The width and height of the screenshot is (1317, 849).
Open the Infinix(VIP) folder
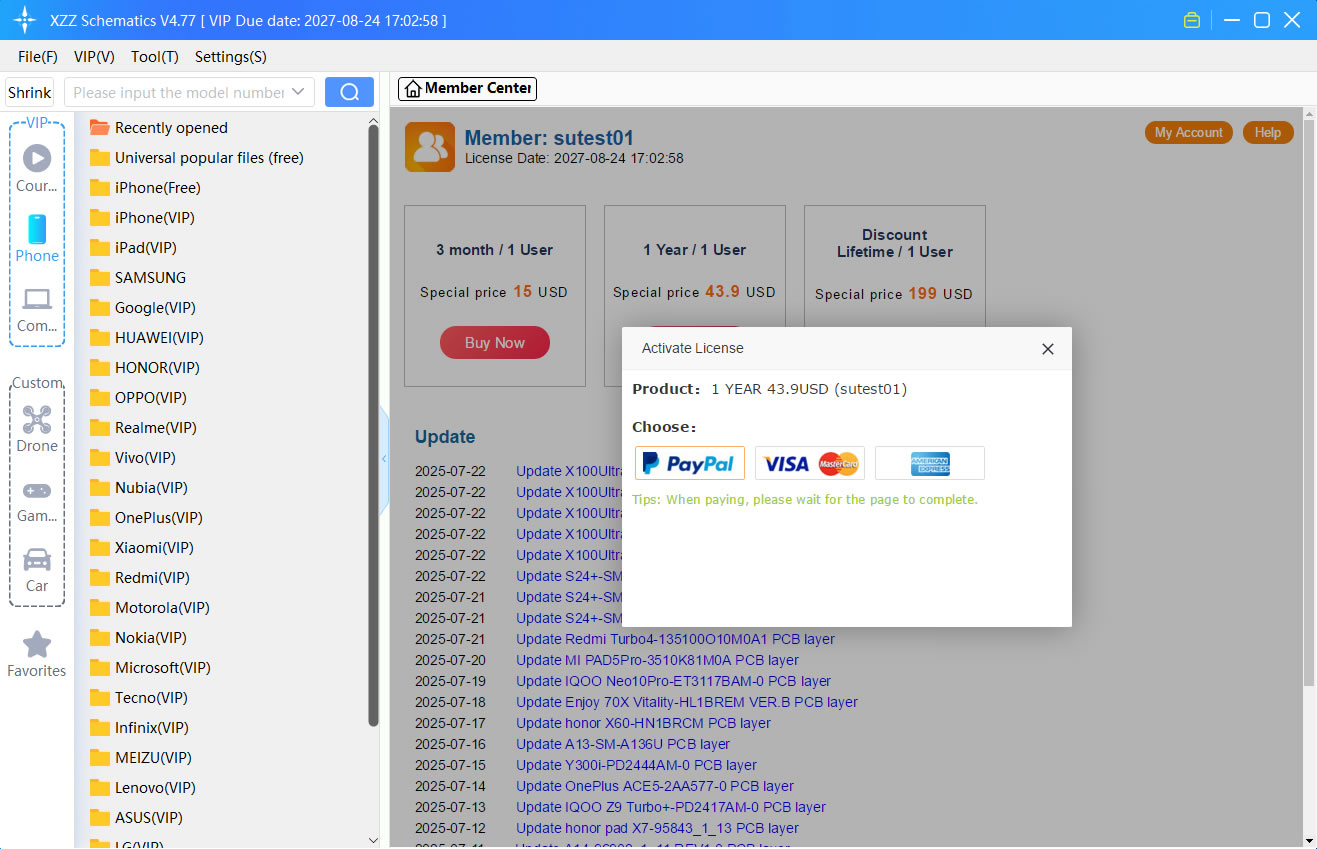click(139, 728)
